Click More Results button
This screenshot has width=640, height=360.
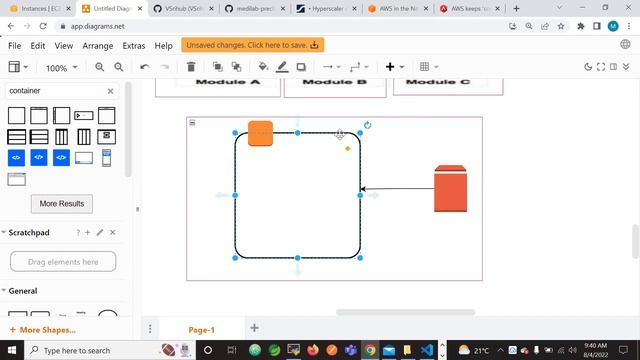(62, 204)
